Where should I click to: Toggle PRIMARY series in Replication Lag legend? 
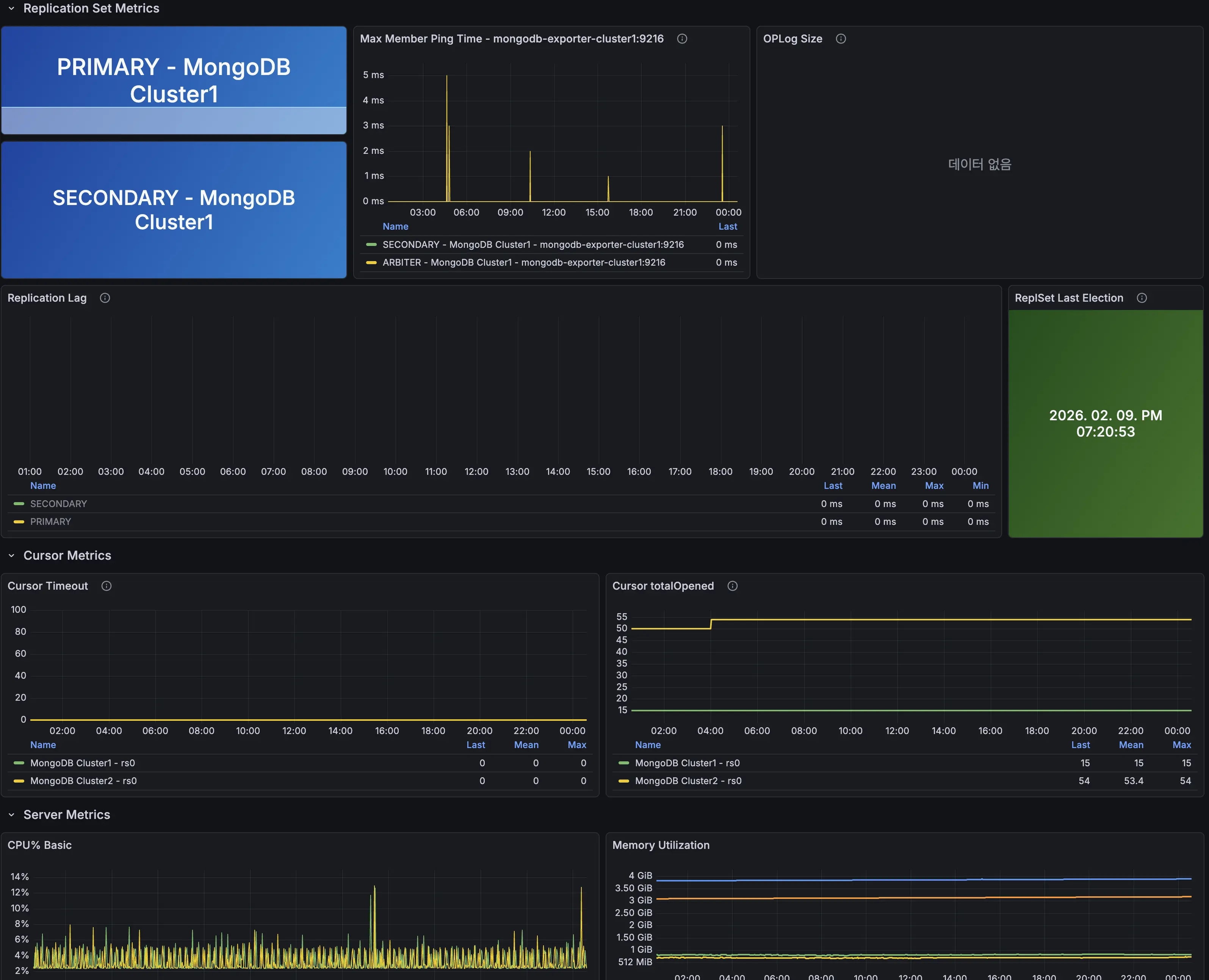coord(50,521)
